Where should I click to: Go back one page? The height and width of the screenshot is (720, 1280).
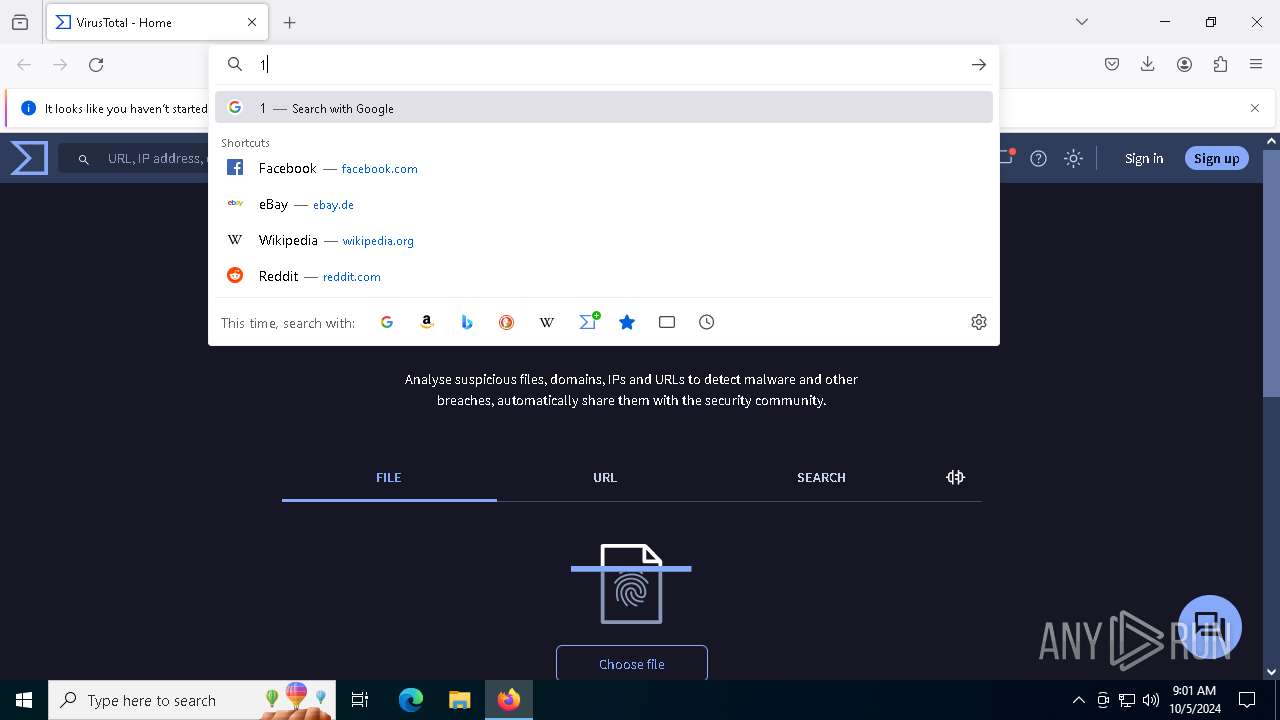pos(24,64)
